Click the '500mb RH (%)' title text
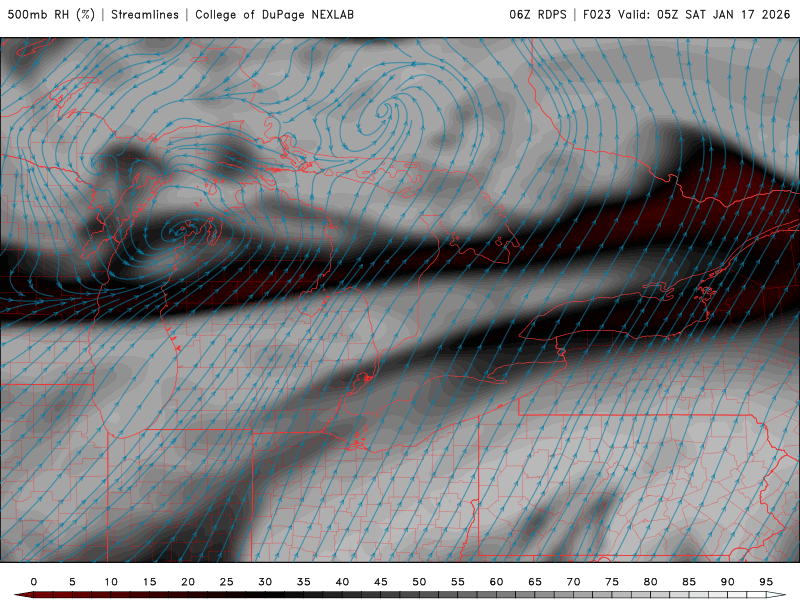The width and height of the screenshot is (800, 600). coord(51,14)
